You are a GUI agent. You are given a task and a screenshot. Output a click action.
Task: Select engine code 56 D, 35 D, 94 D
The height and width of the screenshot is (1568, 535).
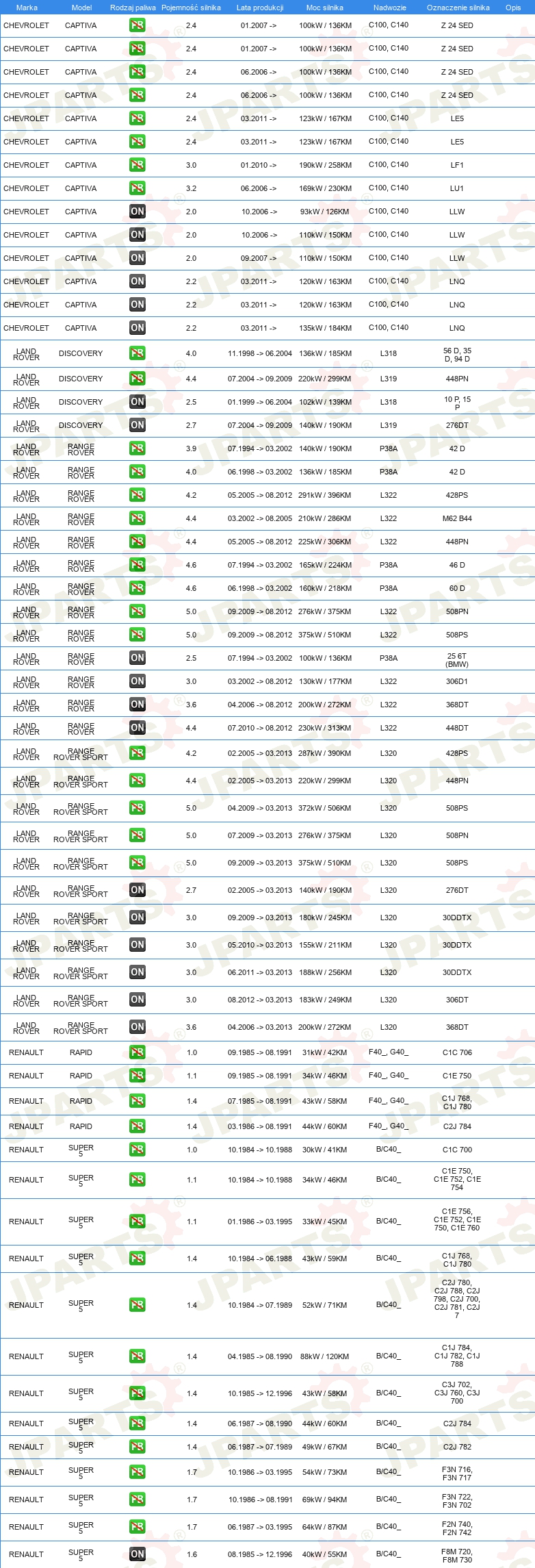[457, 354]
